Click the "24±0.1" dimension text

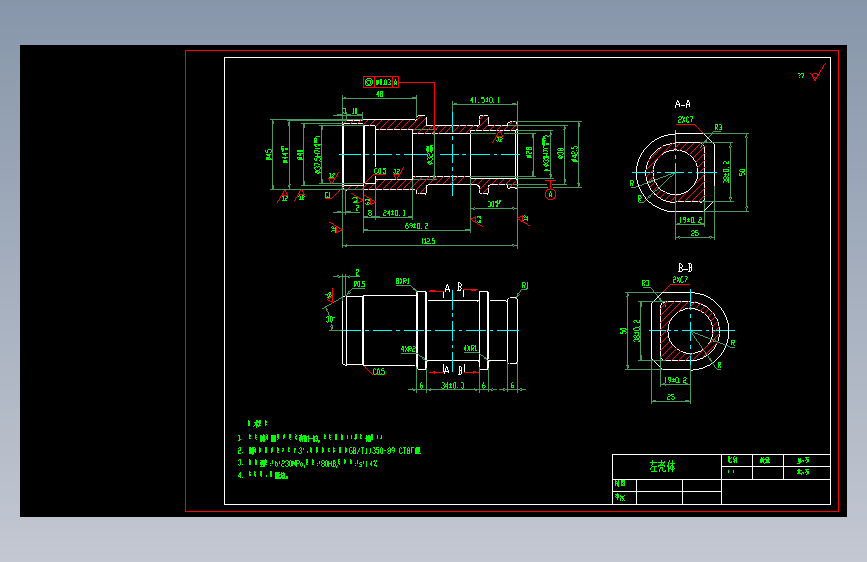point(394,213)
